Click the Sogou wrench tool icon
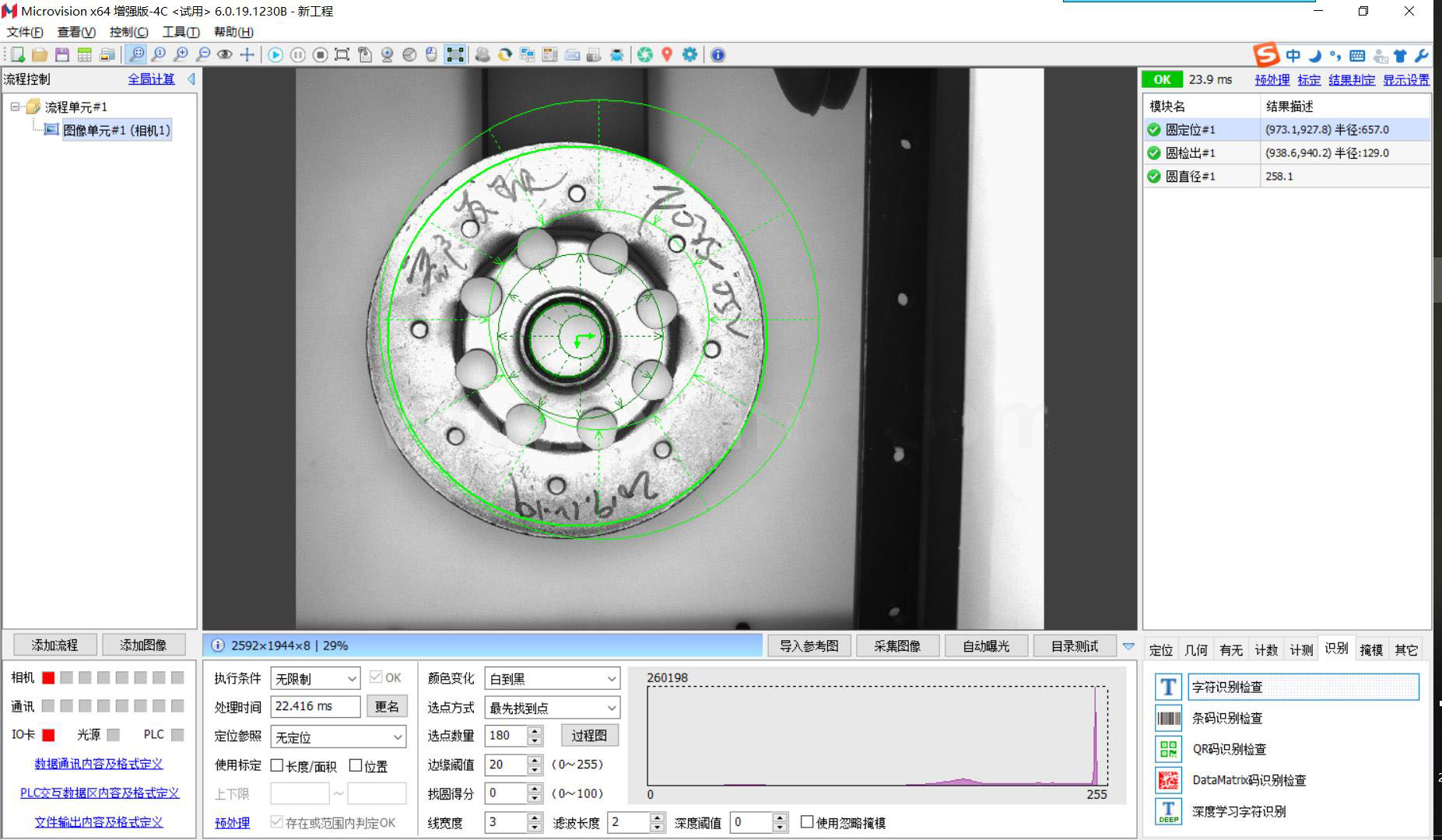Image resolution: width=1442 pixels, height=840 pixels. coord(1421,55)
